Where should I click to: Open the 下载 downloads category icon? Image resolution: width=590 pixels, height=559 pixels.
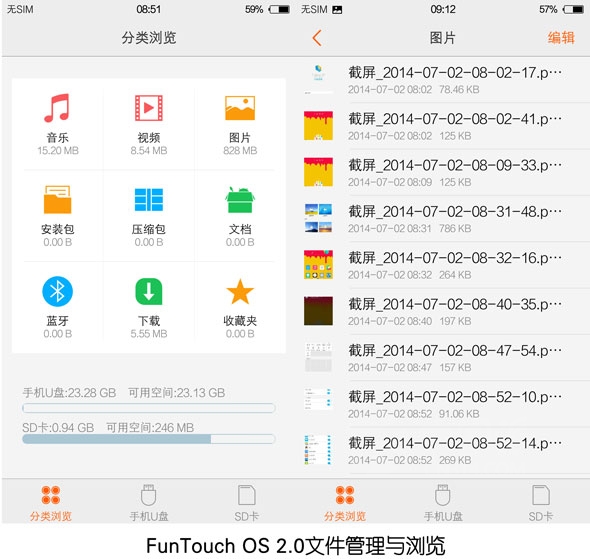149,292
